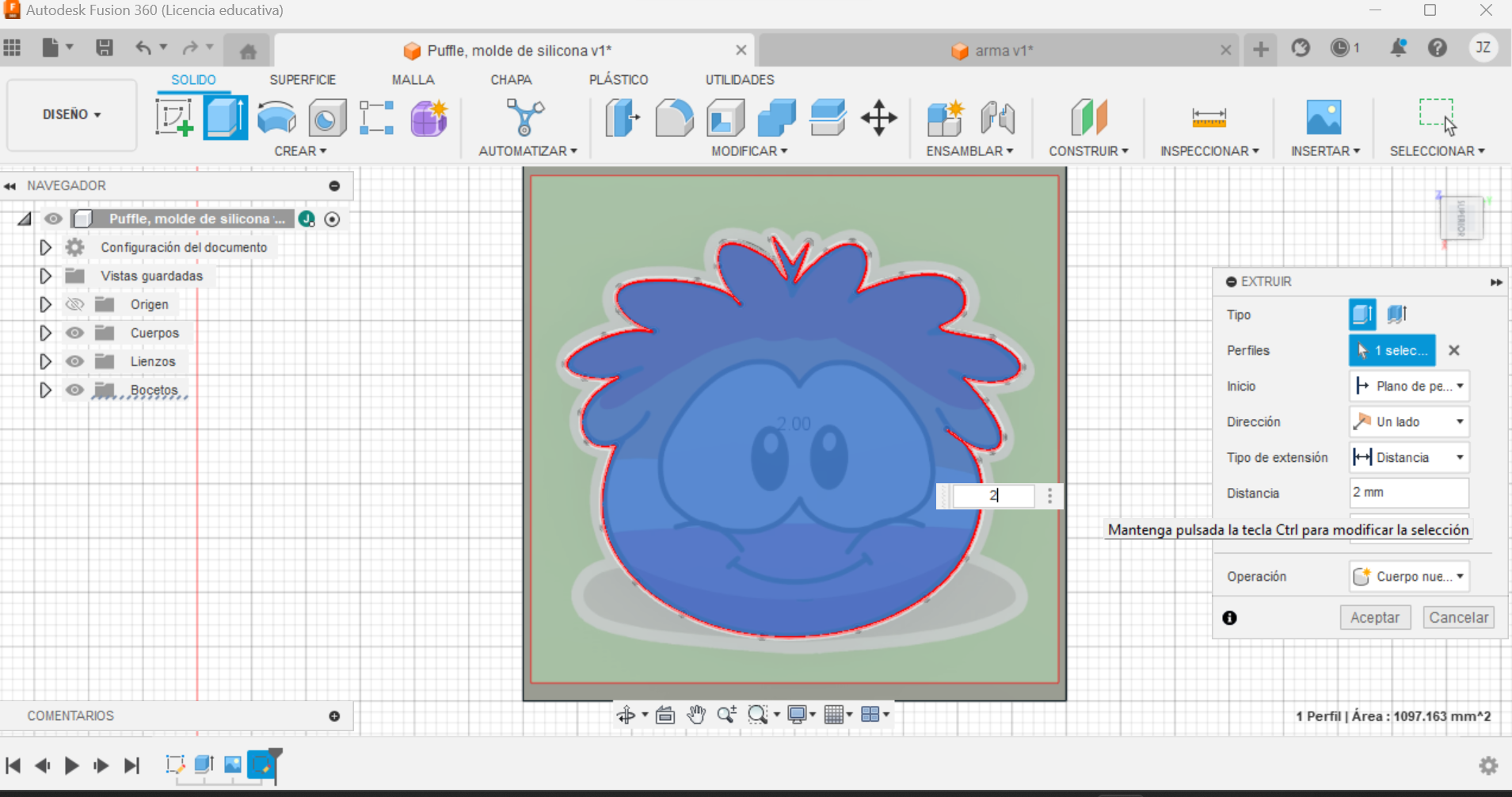
Task: Select the Revolve tool icon
Action: 276,118
